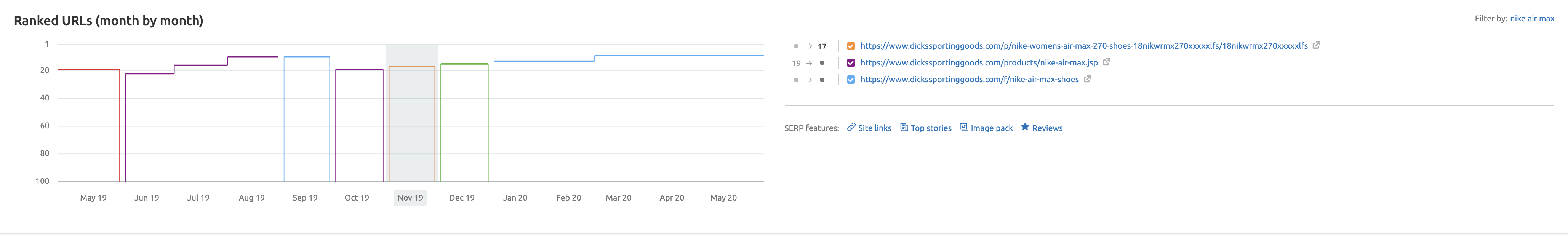Image resolution: width=1568 pixels, height=236 pixels.
Task: Click the green ranking line in December
Action: point(464,64)
